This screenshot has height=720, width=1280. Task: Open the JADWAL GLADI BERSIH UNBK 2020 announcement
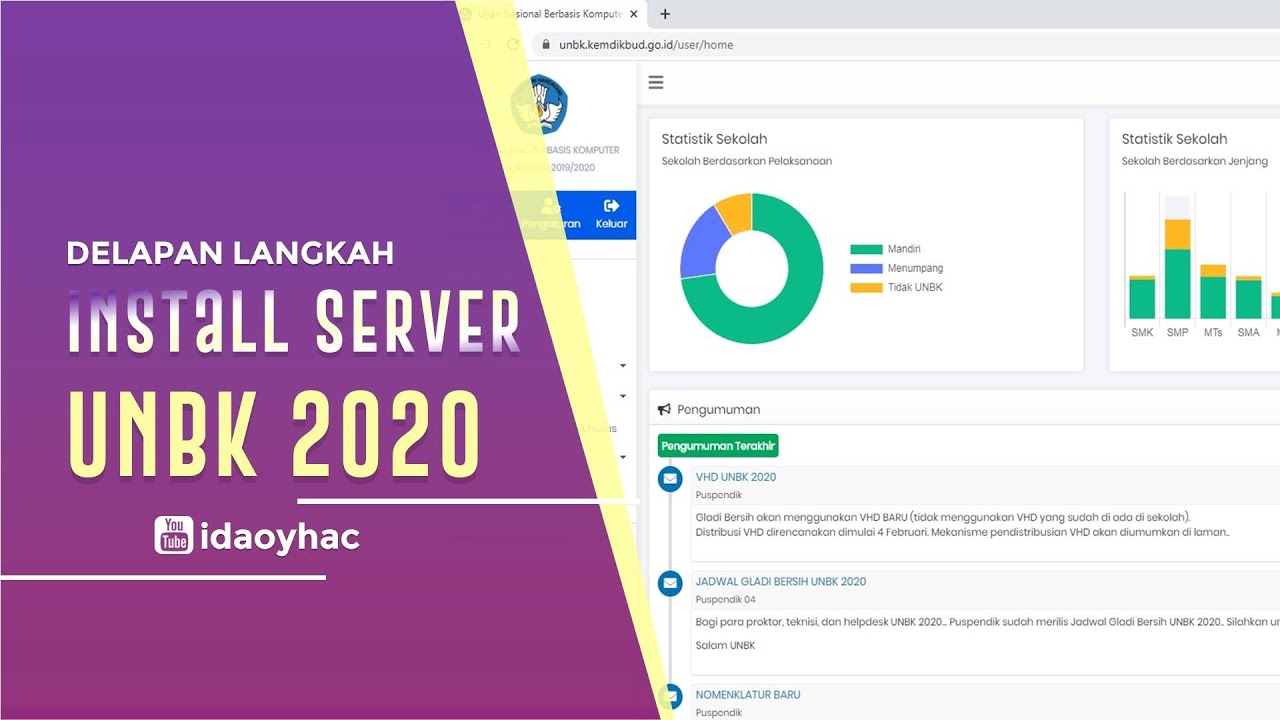click(781, 581)
